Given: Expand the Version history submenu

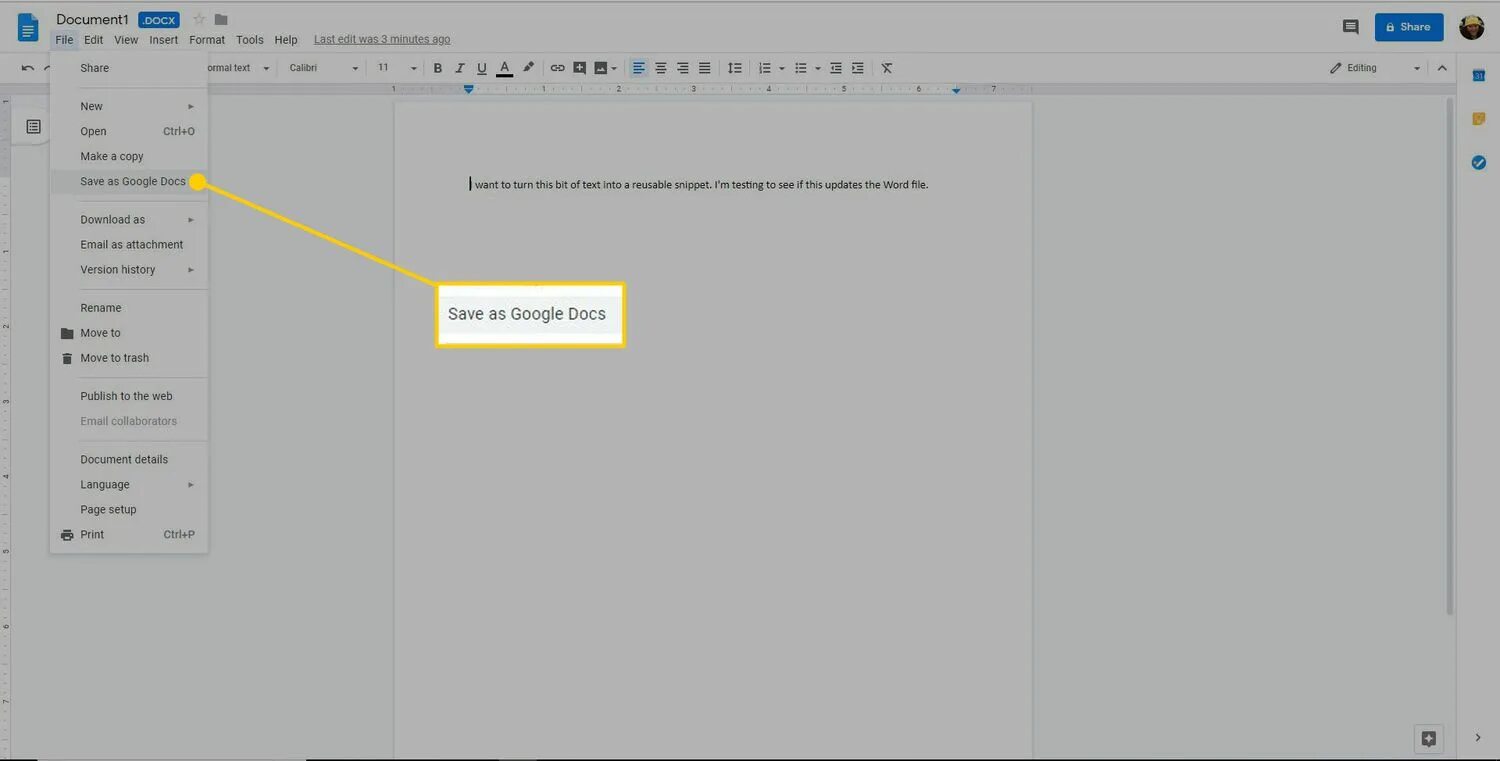Looking at the screenshot, I should (x=129, y=269).
